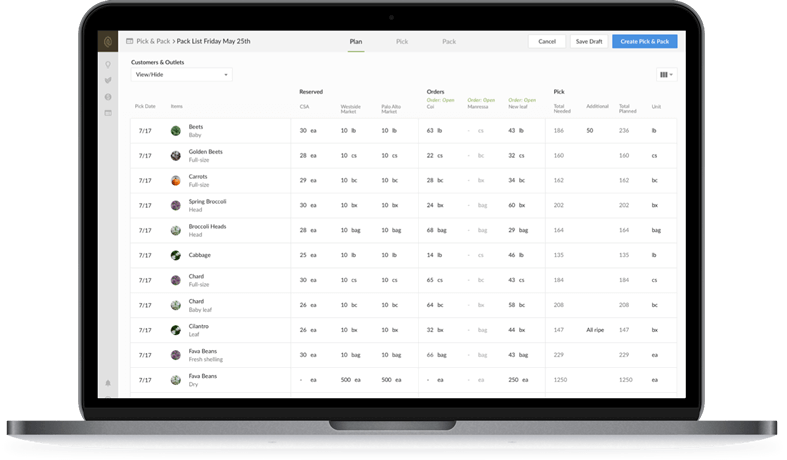Screen dimensions: 787x460
Task: Click Total Planned 236 for Beets
Action: (x=624, y=131)
